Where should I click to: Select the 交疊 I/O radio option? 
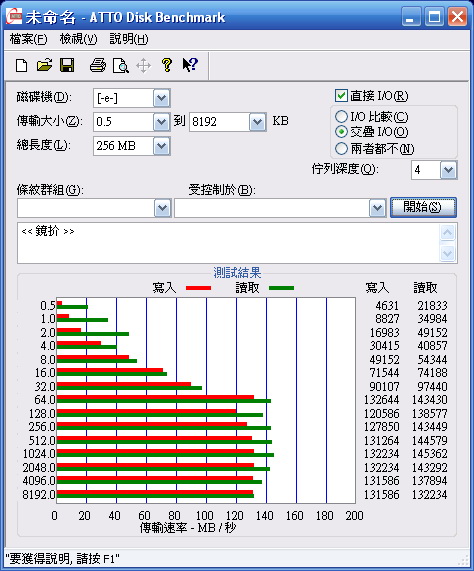341,132
